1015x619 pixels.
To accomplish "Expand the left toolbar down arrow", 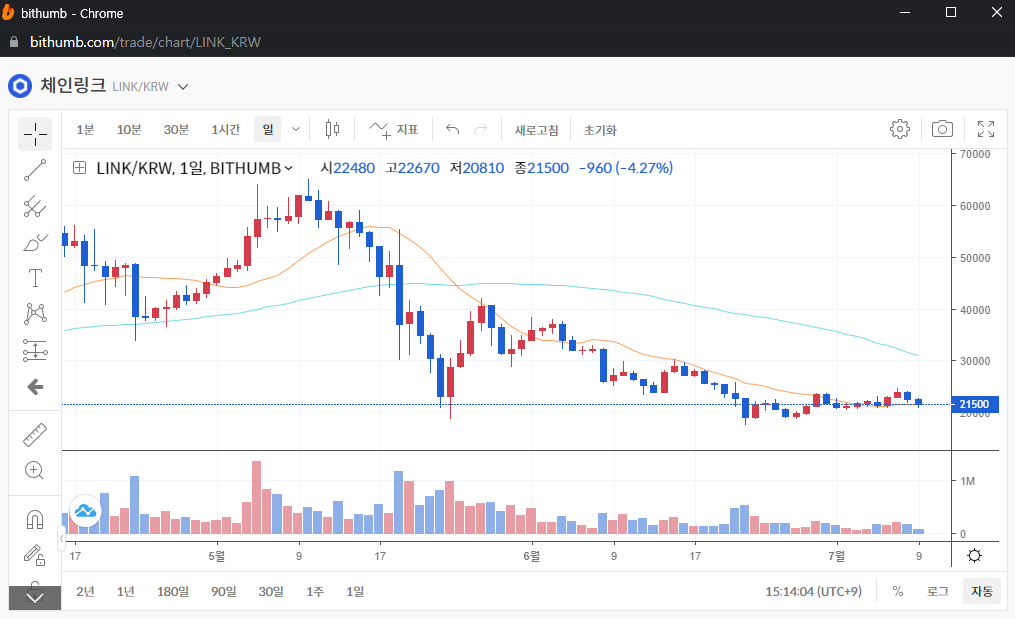I will point(35,598).
